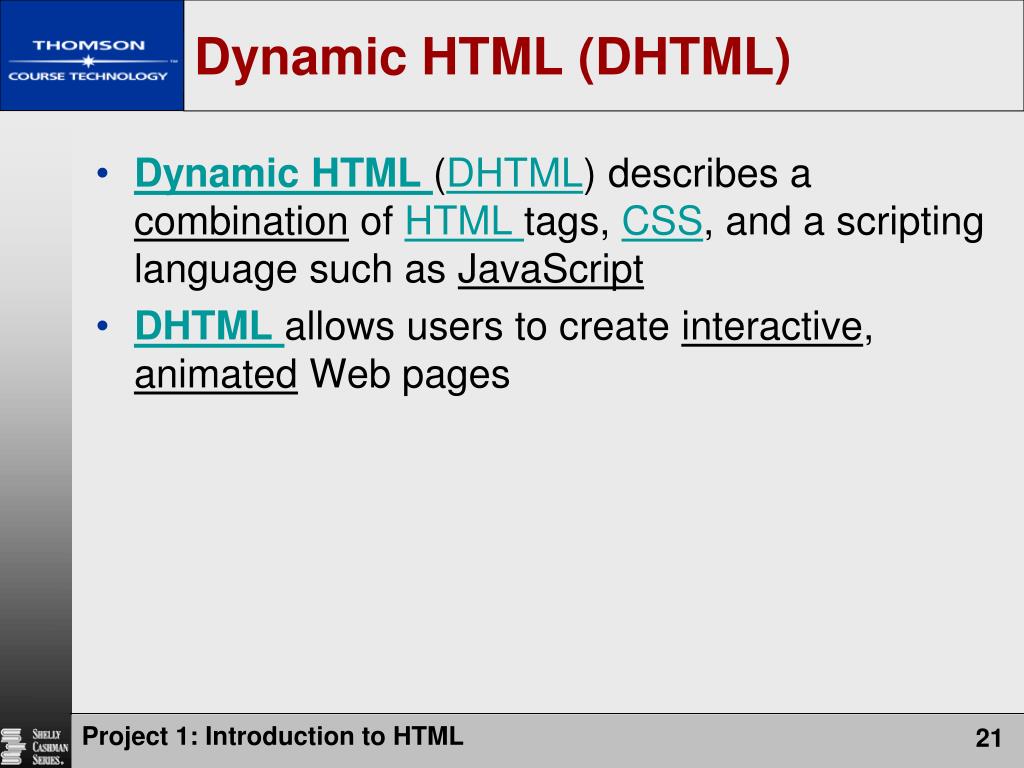Click the Shelly Cashman Series logo
The width and height of the screenshot is (1024, 768).
click(x=35, y=746)
